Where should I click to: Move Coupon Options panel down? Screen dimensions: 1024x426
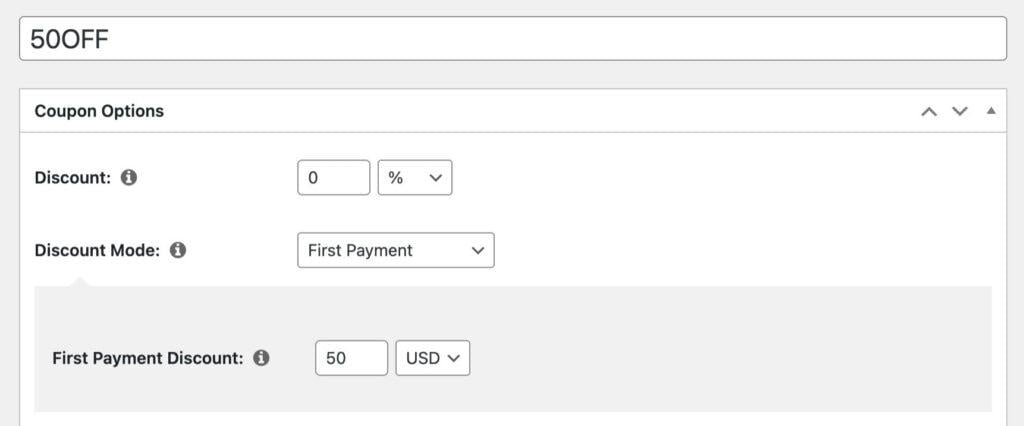click(x=960, y=111)
